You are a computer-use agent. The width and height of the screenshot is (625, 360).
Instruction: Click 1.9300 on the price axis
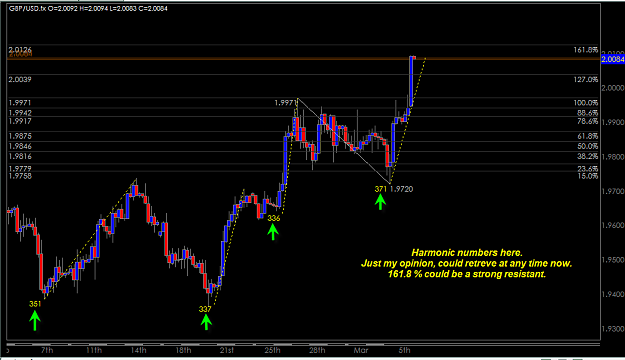point(613,329)
